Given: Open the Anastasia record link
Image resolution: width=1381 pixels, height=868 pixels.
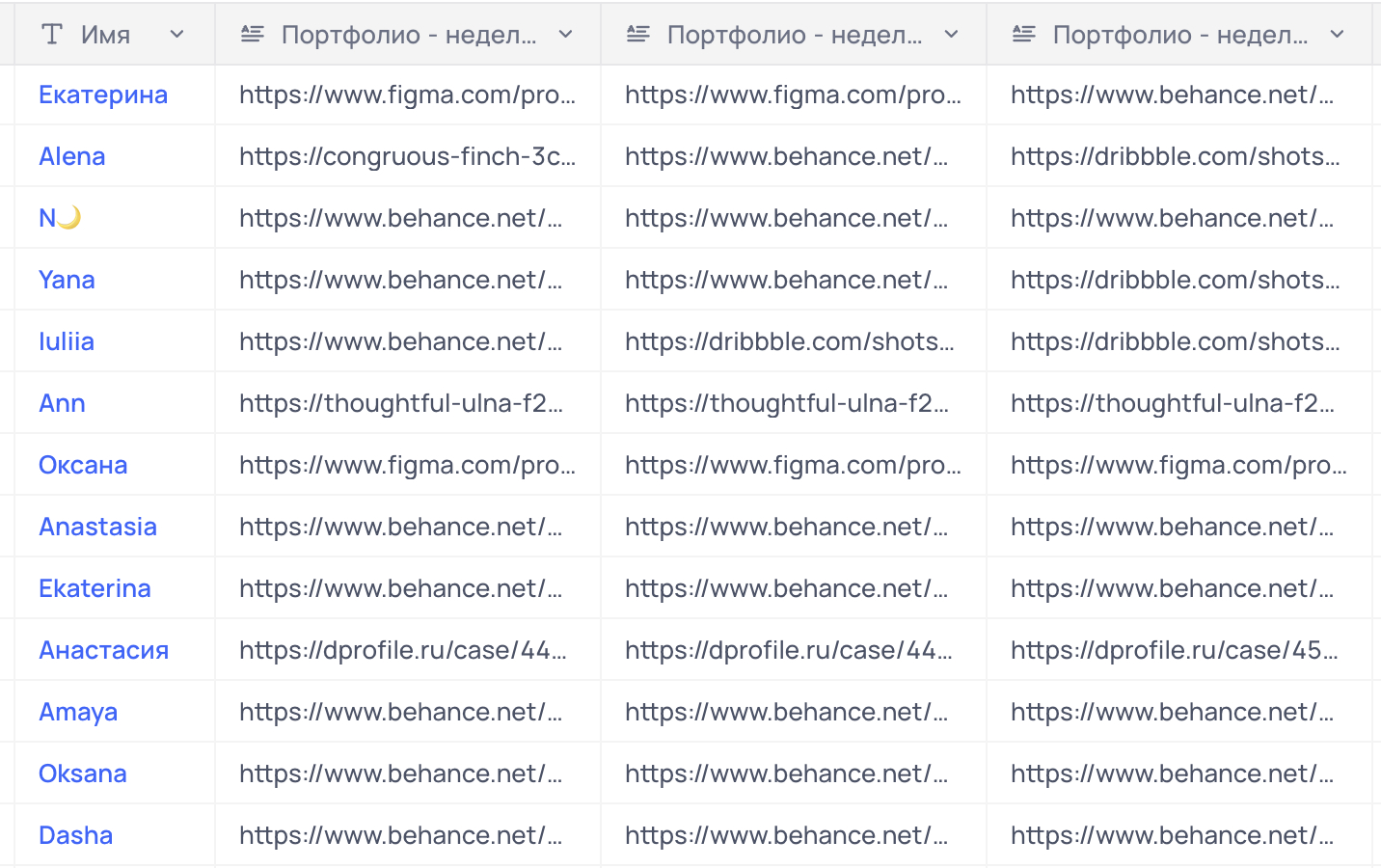Looking at the screenshot, I should coord(97,527).
